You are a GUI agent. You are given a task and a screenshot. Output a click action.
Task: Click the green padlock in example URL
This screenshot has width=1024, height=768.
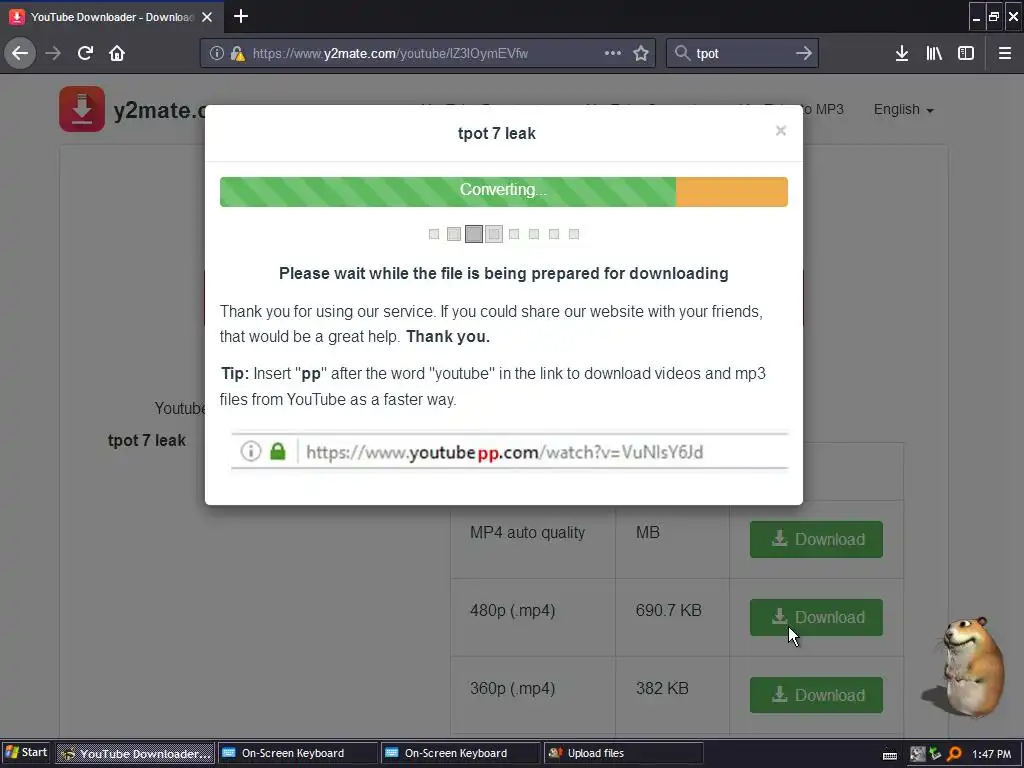pyautogui.click(x=278, y=451)
